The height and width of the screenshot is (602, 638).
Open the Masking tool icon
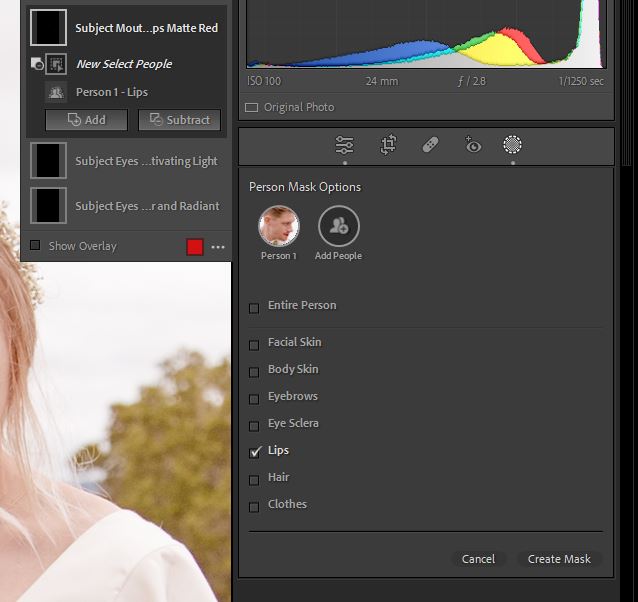(x=513, y=145)
